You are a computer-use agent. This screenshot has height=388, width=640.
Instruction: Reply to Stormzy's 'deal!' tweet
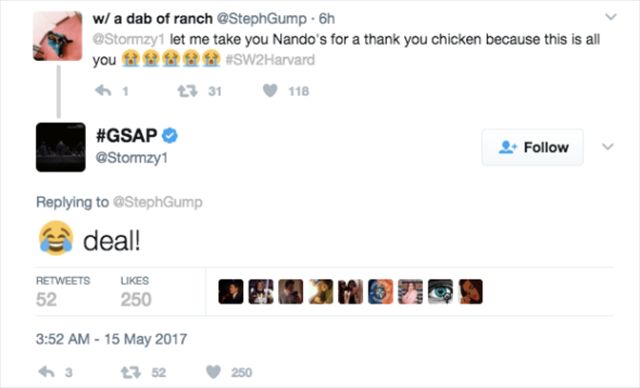pos(46,372)
